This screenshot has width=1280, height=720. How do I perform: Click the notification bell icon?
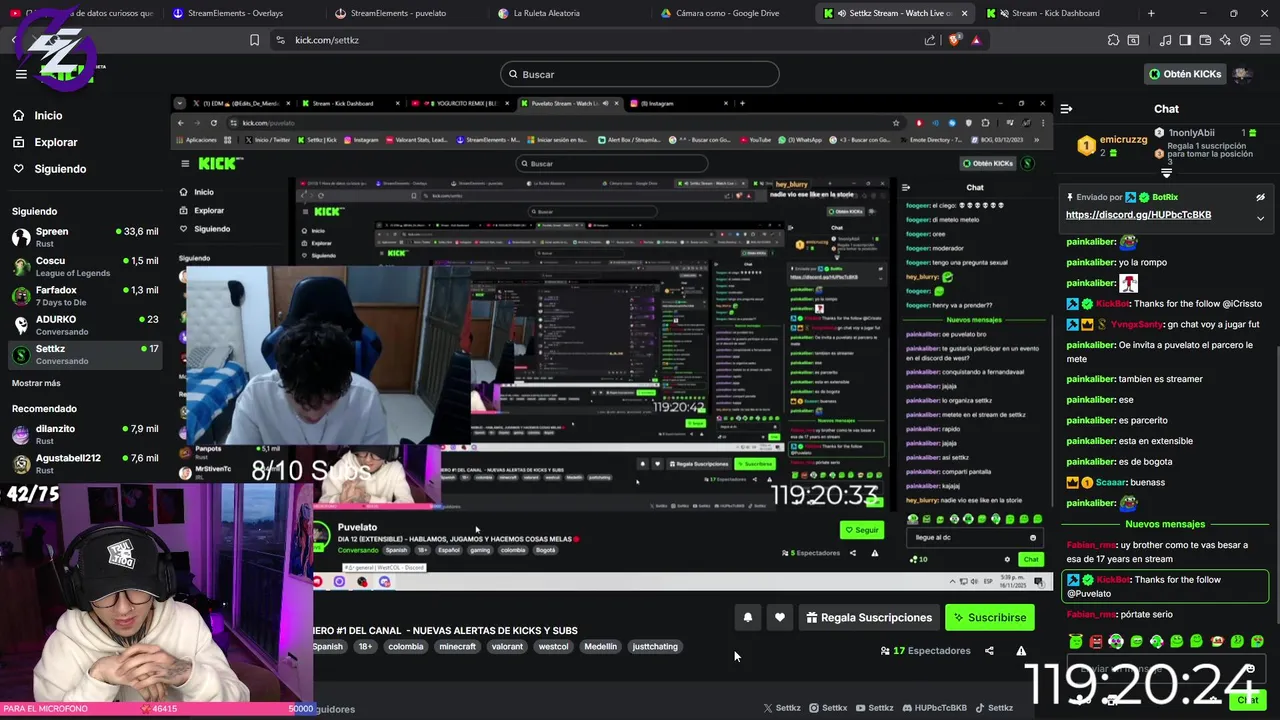(x=747, y=618)
